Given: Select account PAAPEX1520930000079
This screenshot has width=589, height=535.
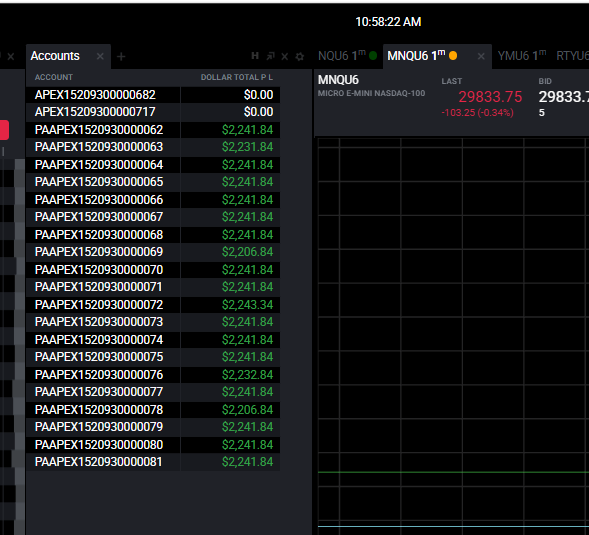Looking at the screenshot, I should coord(99,426).
